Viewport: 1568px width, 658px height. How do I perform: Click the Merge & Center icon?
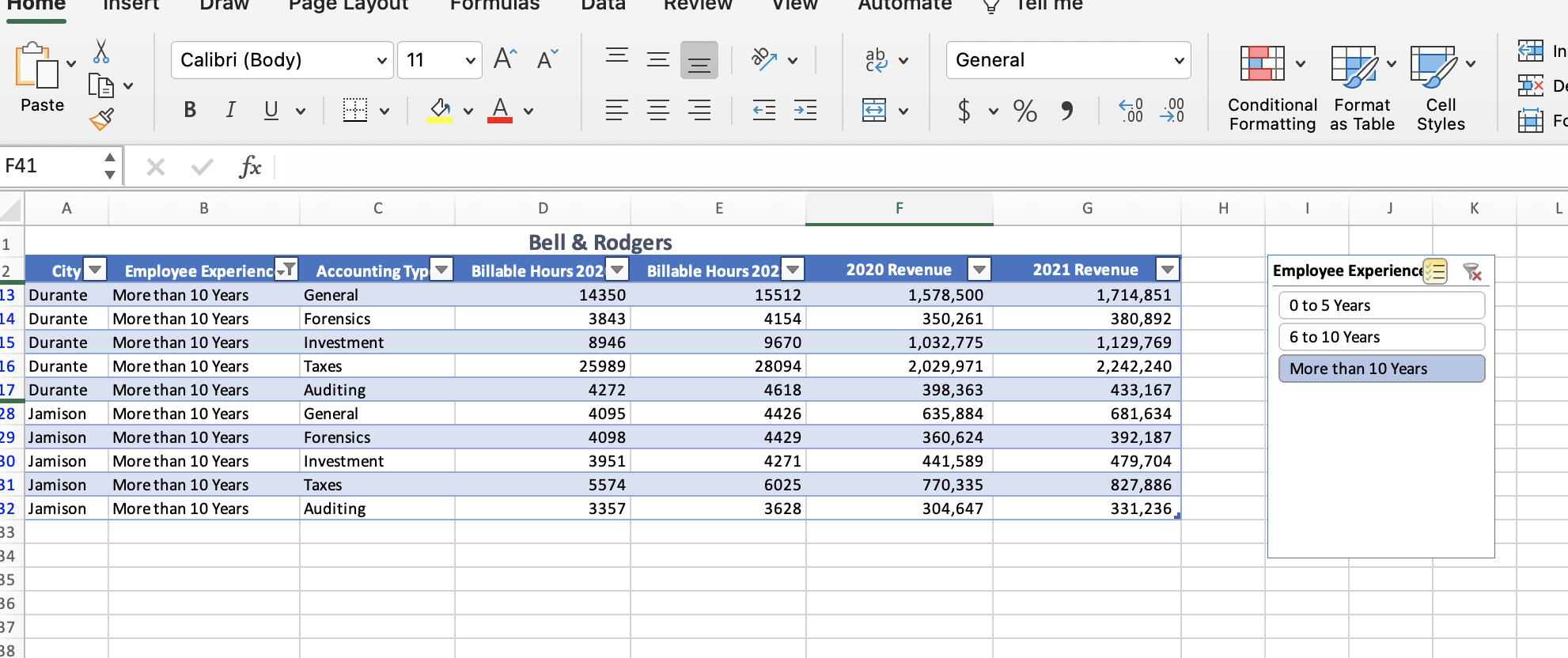pyautogui.click(x=874, y=110)
